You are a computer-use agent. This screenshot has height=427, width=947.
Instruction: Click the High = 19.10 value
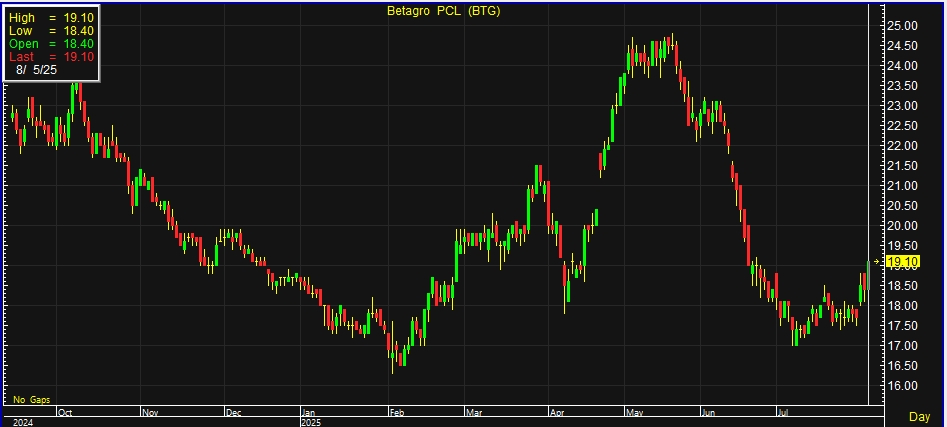click(x=51, y=18)
